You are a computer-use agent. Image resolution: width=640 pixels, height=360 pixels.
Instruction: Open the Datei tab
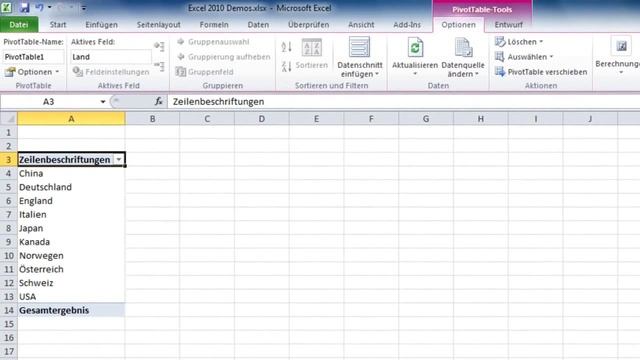coord(19,24)
